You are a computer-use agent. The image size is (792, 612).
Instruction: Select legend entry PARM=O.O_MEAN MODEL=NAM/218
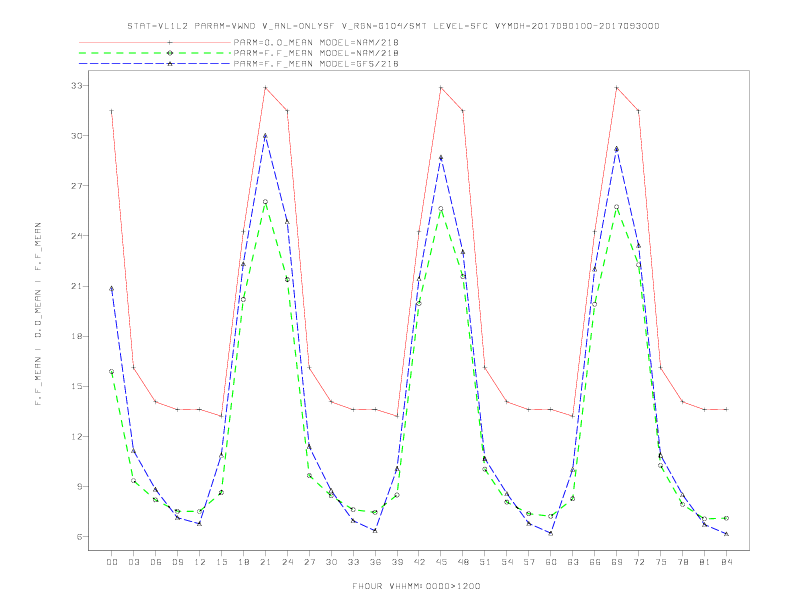tap(316, 42)
